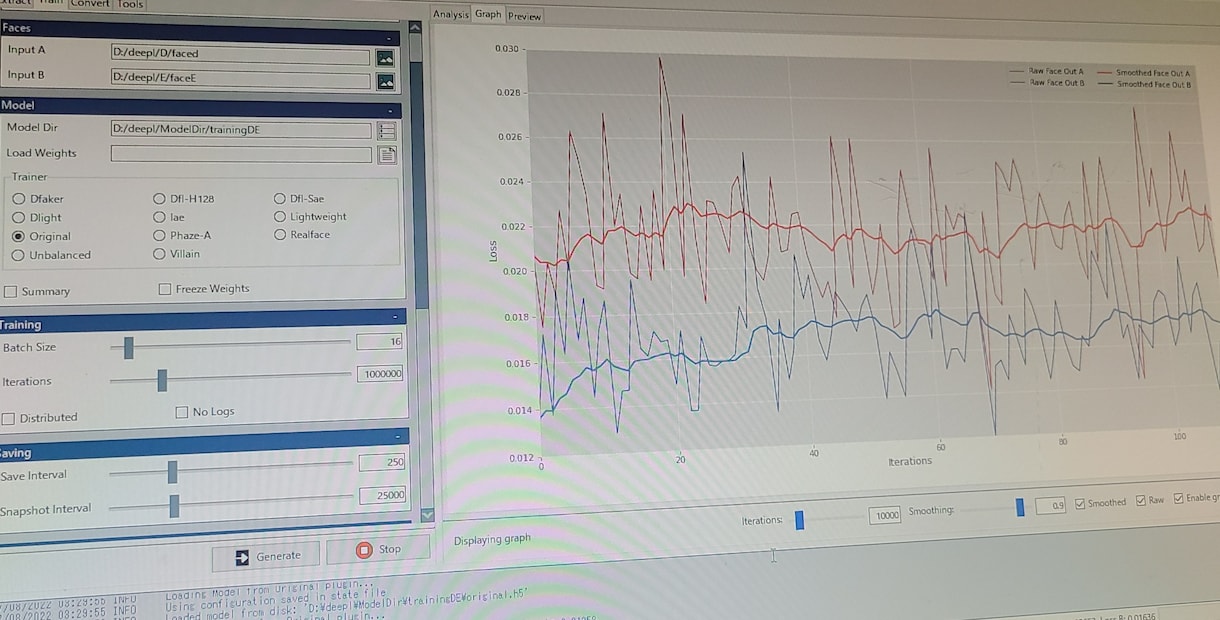
Task: Open the Preview tab
Action: pyautogui.click(x=524, y=16)
